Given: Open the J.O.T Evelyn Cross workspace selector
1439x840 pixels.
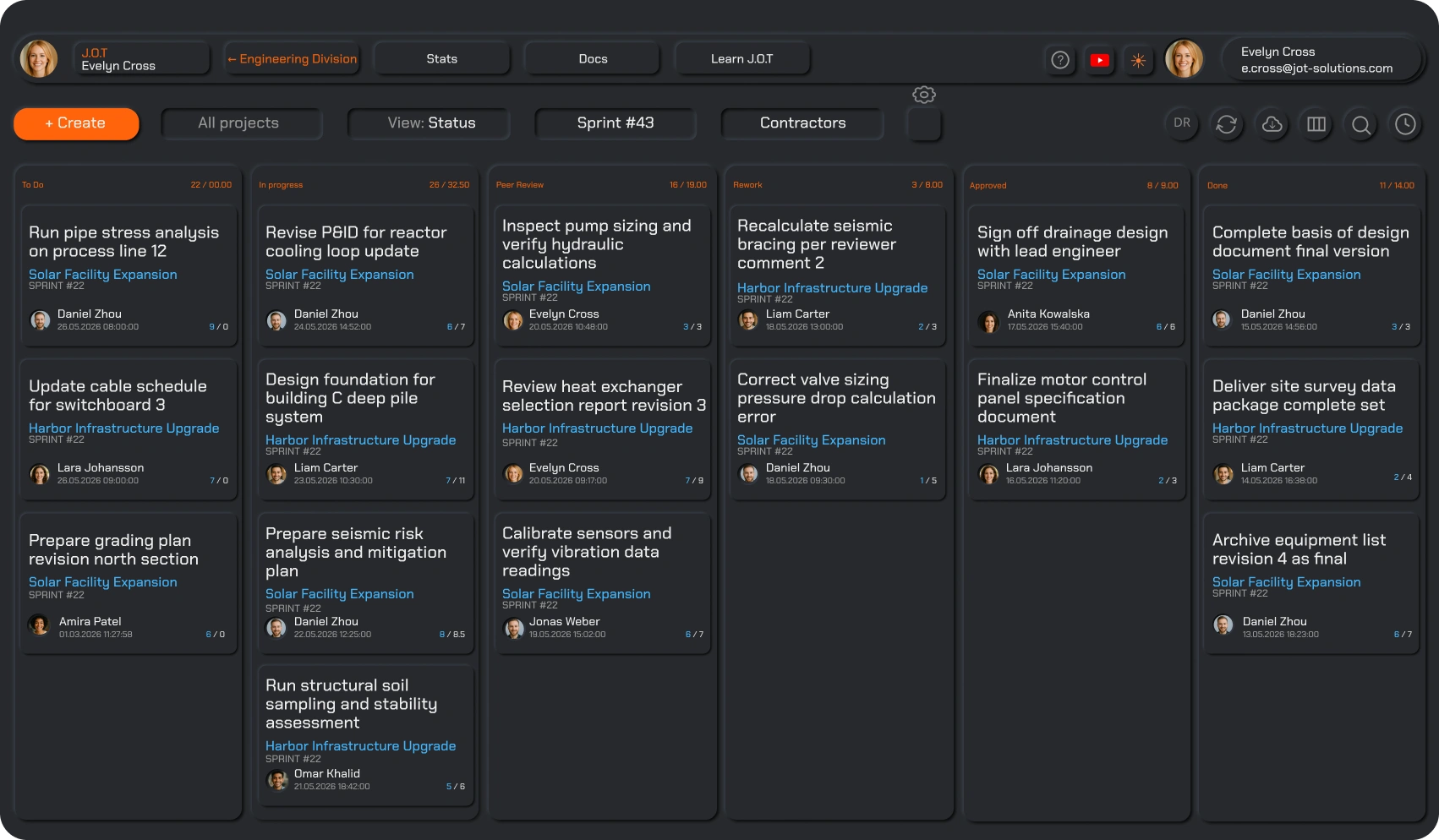Looking at the screenshot, I should coord(141,59).
